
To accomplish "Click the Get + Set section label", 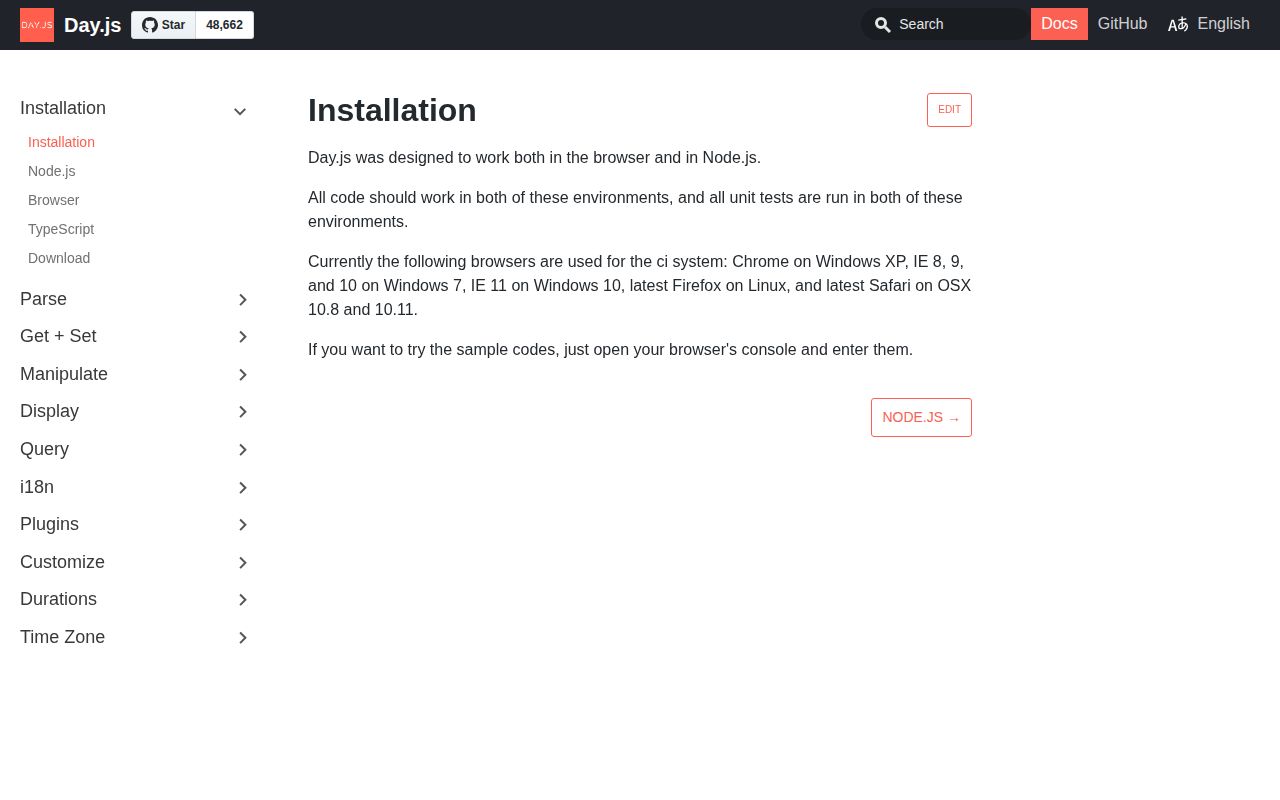I will pos(58,336).
